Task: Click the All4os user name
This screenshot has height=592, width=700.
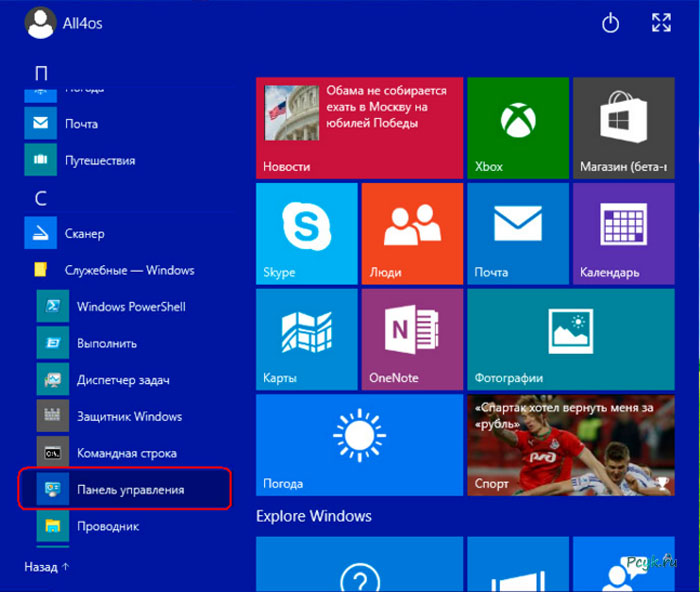Action: 82,23
